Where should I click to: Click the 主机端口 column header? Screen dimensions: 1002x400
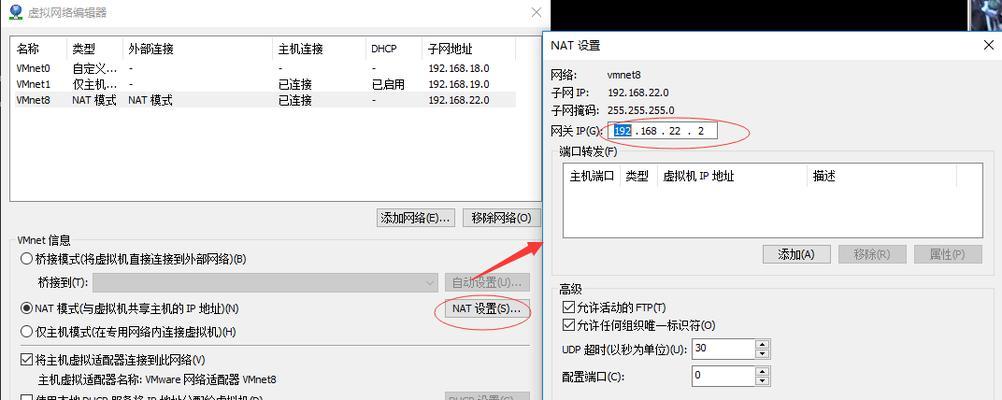coord(592,176)
